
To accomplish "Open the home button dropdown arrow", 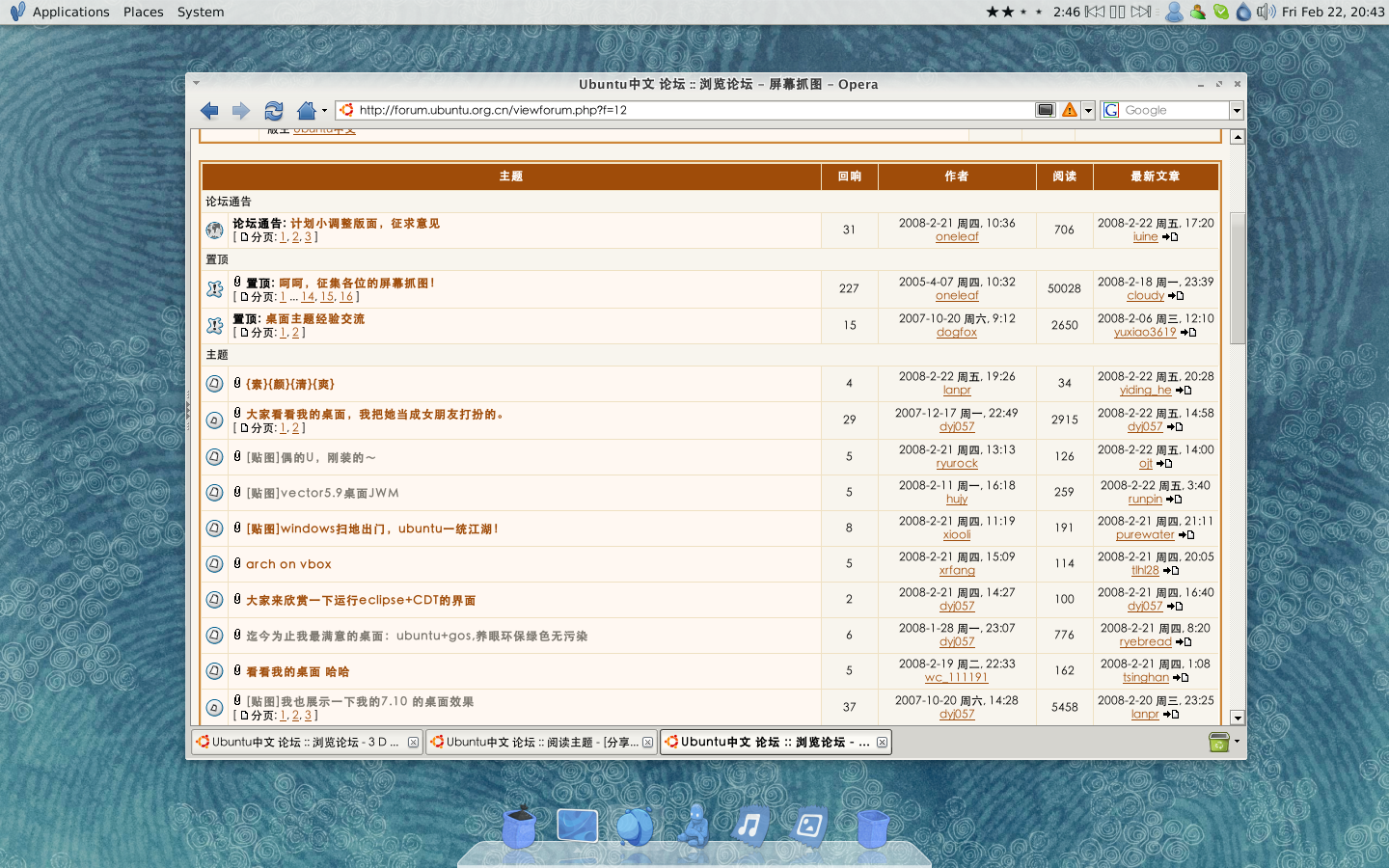I will [324, 111].
